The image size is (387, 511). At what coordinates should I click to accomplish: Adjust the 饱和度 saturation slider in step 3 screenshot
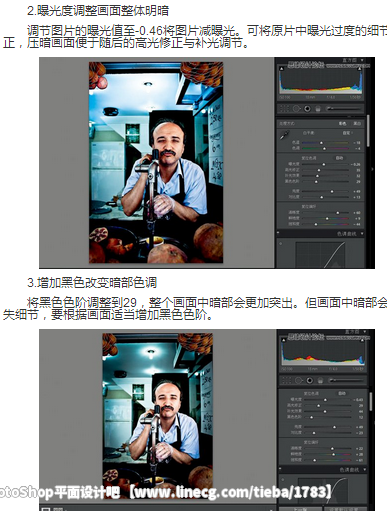(x=328, y=460)
